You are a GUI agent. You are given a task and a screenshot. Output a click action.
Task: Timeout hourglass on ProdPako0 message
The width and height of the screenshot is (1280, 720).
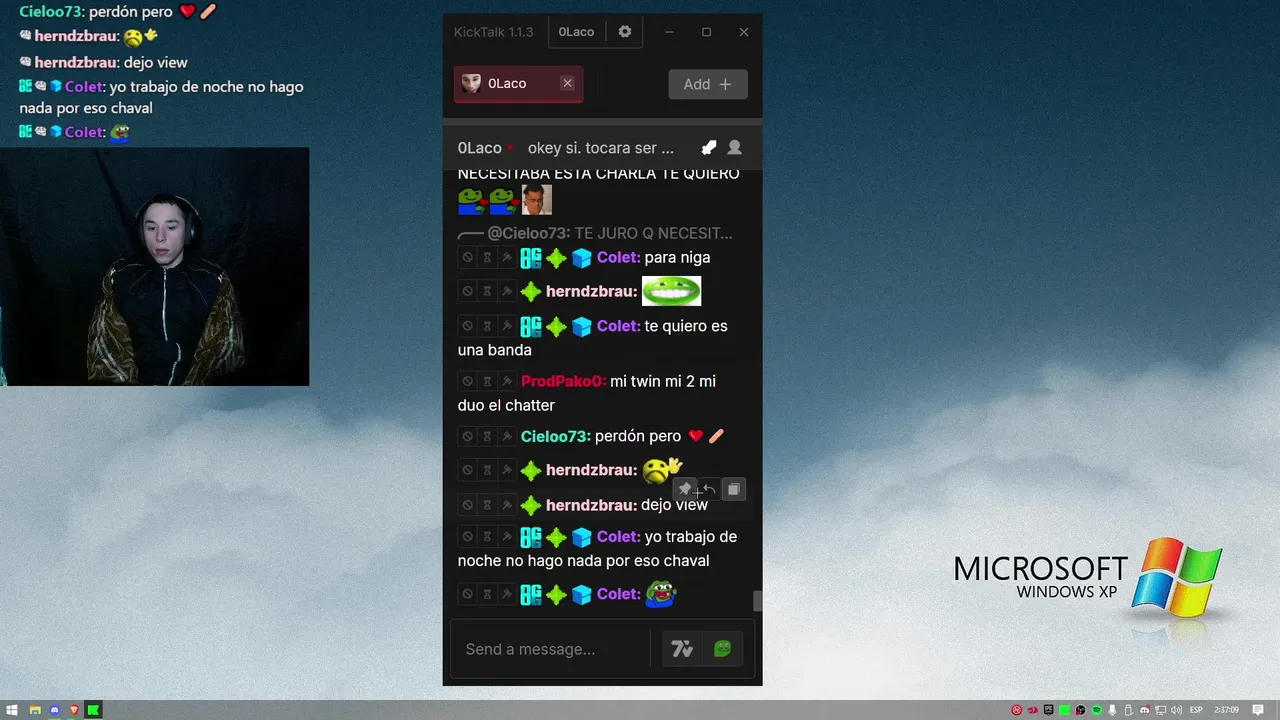(x=487, y=381)
